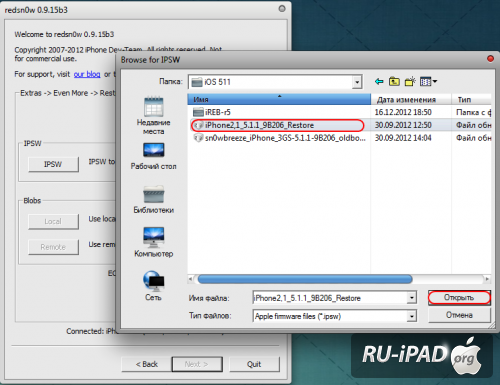This screenshot has width=500, height=385.
Task: Sort by the Дата изменения column header
Action: point(411,99)
